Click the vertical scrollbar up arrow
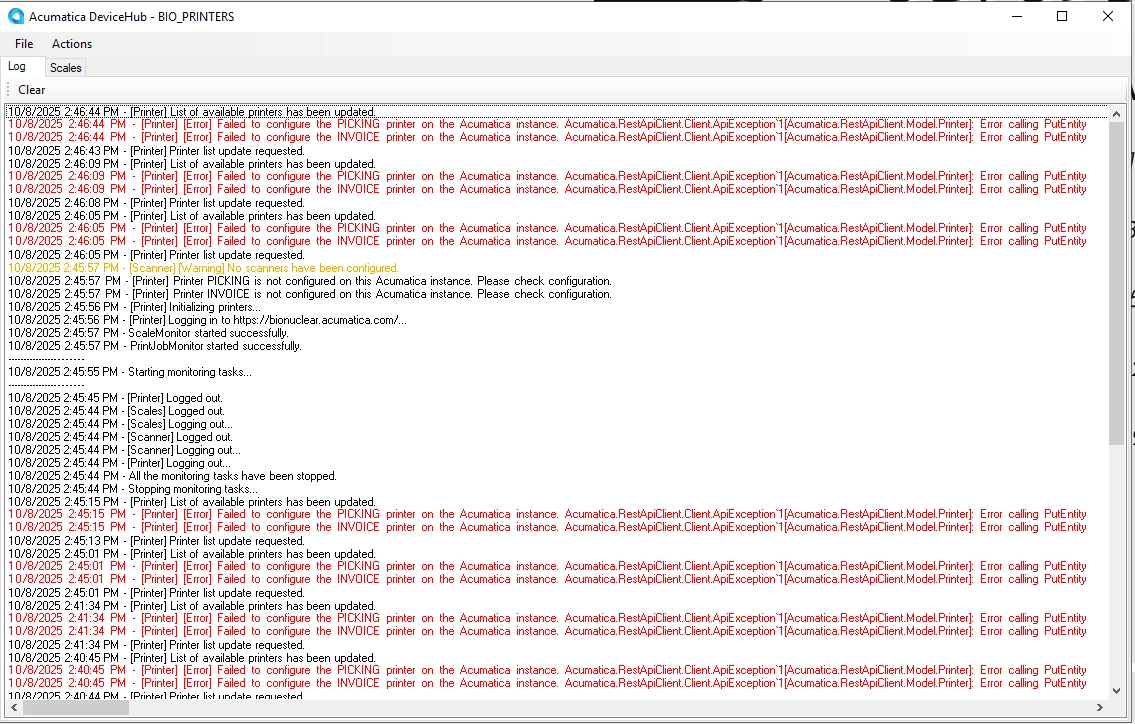Screen dimensions: 1135x724 [1116, 114]
